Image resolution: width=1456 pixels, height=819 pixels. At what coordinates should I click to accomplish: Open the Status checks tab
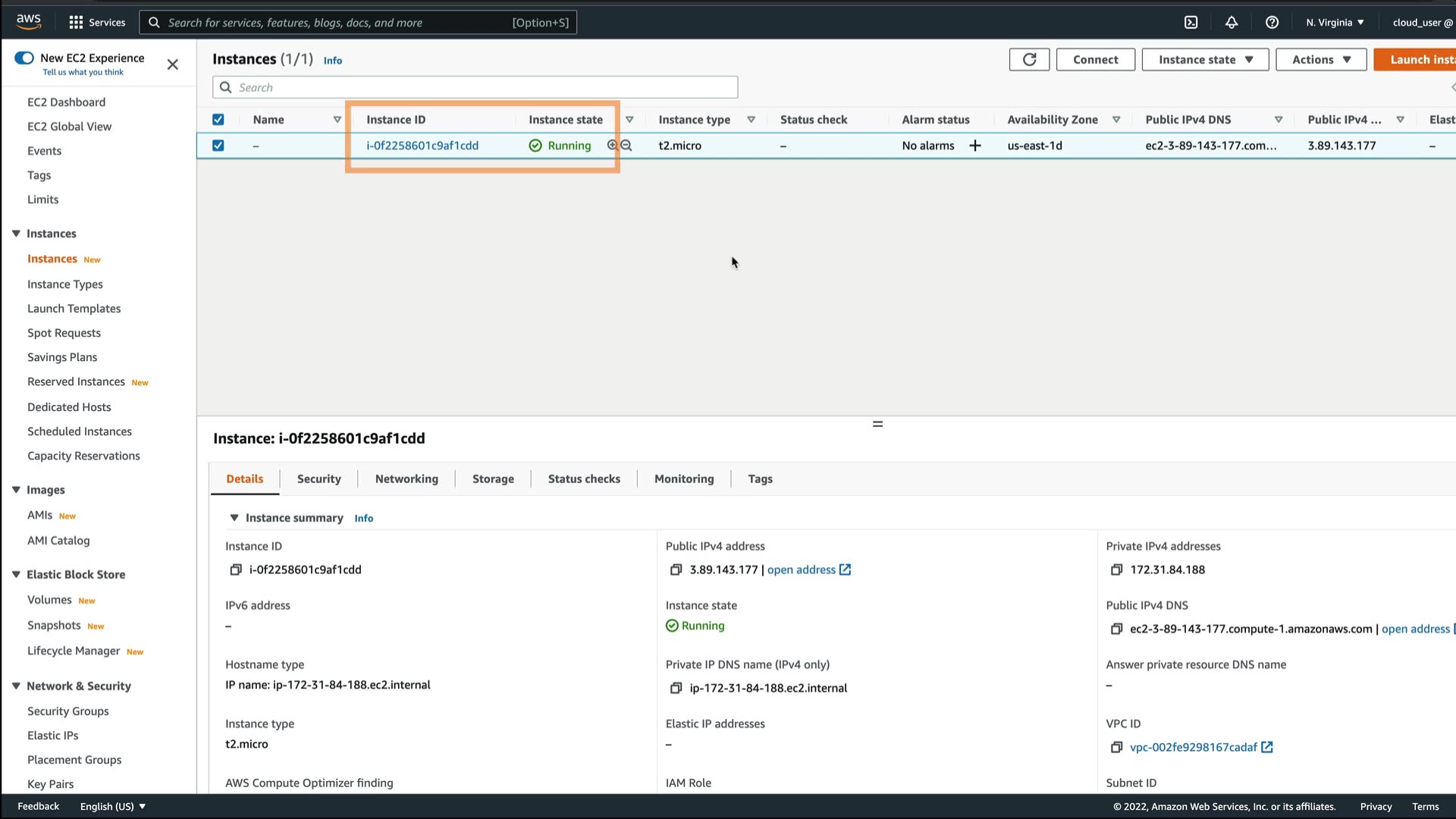[584, 479]
